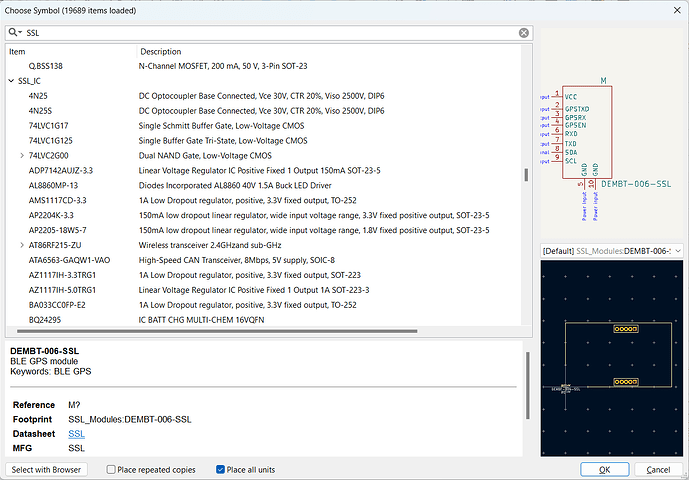The height and width of the screenshot is (480, 689).
Task: Click the details panel vertical scrollbar
Action: [x=528, y=385]
